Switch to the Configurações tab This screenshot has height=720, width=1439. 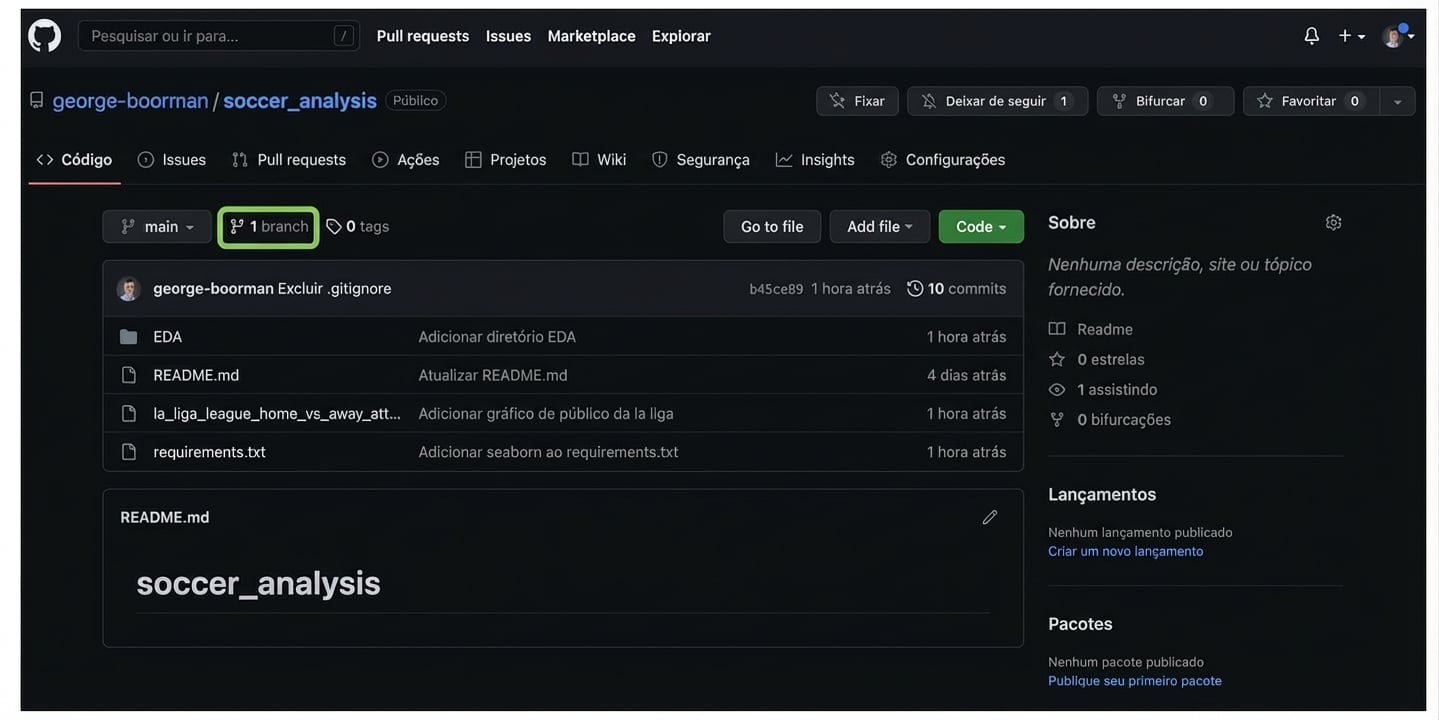(943, 160)
